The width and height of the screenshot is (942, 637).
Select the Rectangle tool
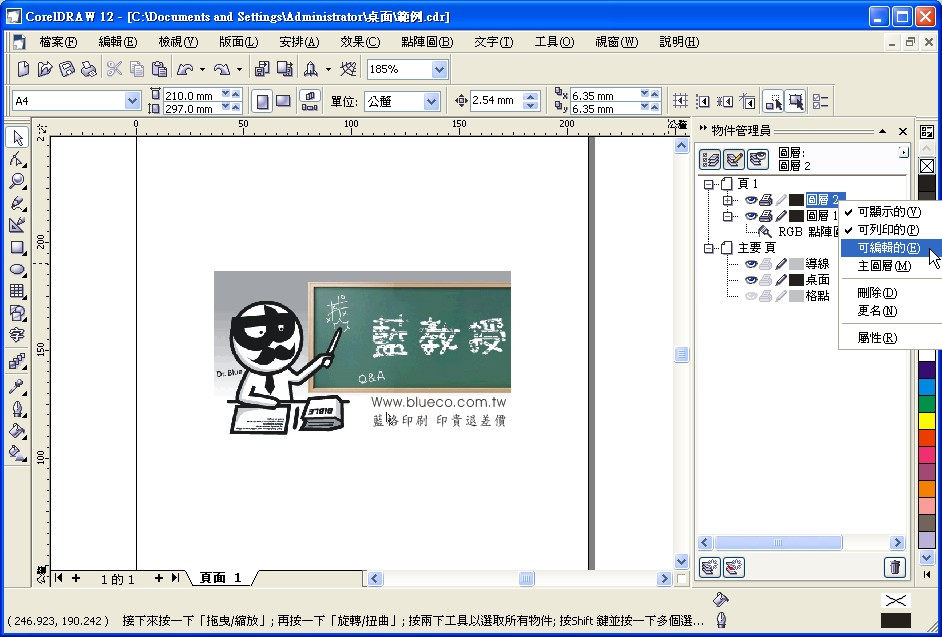coord(17,248)
